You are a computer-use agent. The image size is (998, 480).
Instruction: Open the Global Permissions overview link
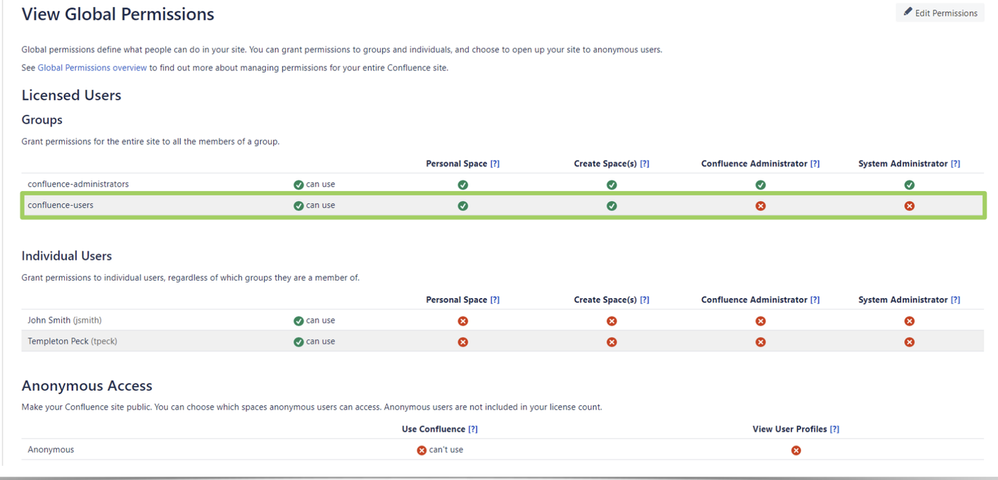tap(92, 67)
